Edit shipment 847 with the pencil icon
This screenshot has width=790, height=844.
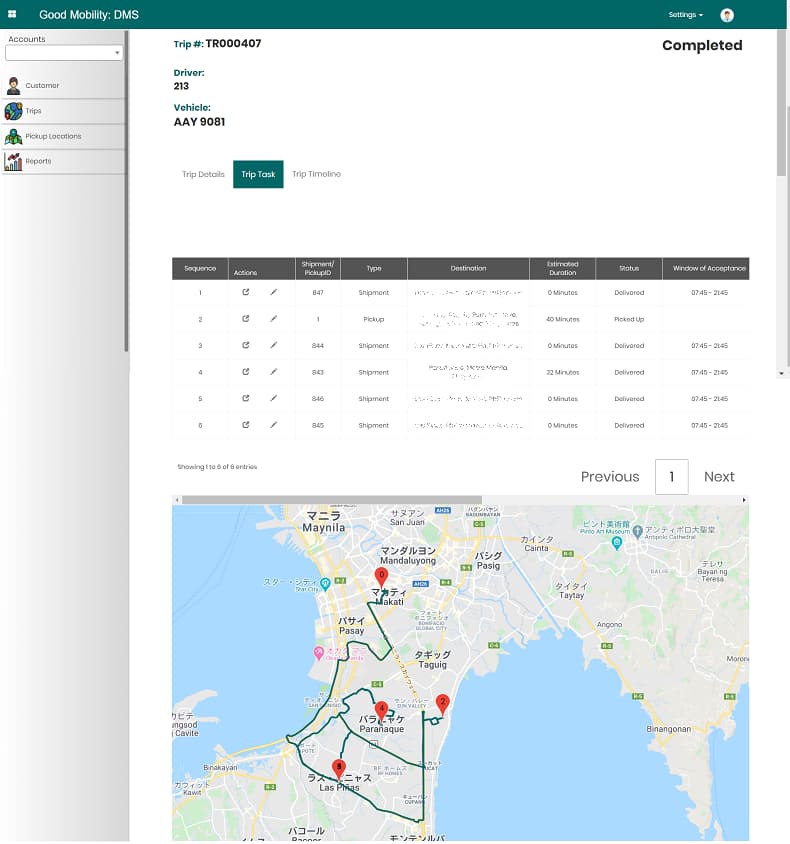tap(273, 292)
